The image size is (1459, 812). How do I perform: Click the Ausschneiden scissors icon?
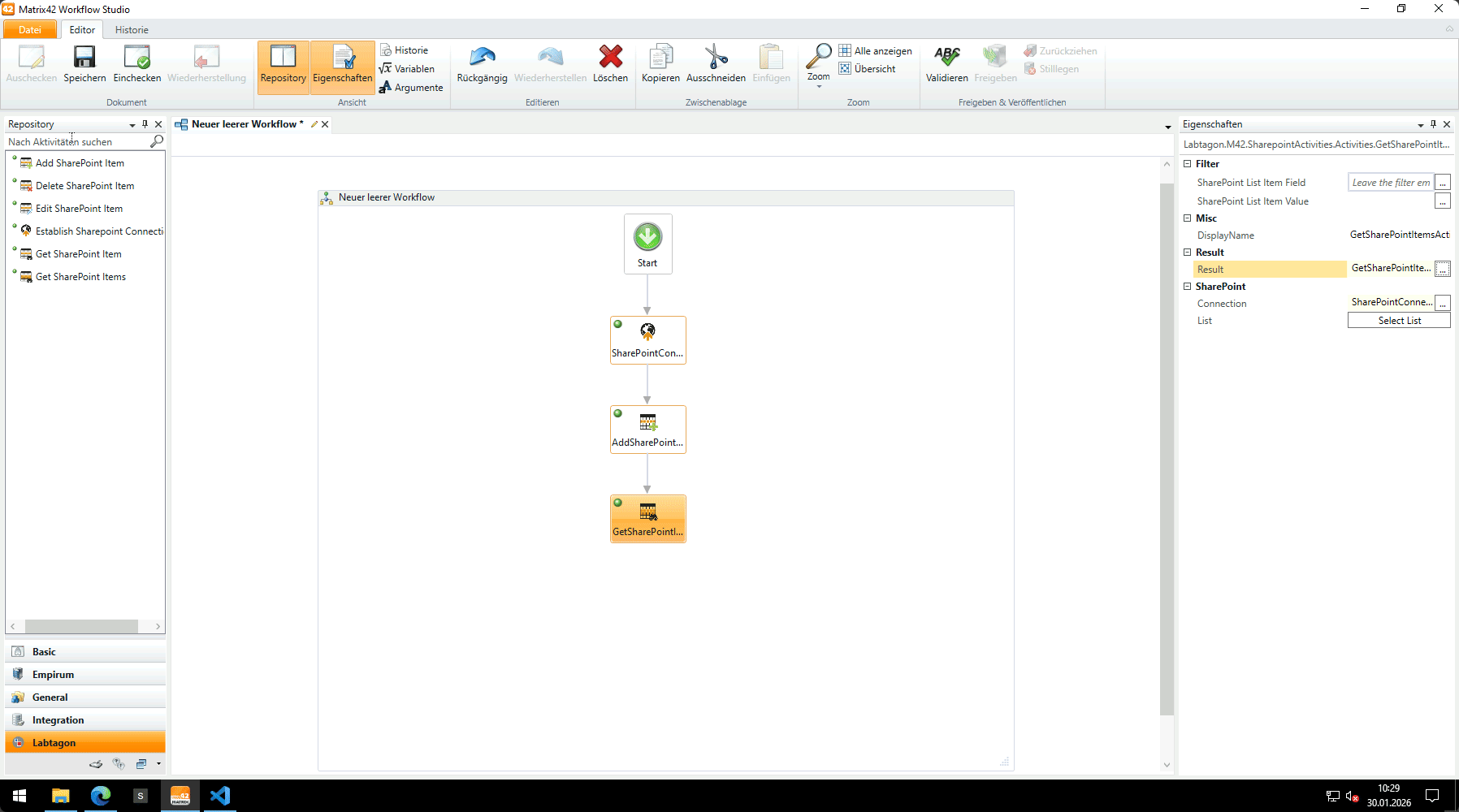pyautogui.click(x=716, y=58)
